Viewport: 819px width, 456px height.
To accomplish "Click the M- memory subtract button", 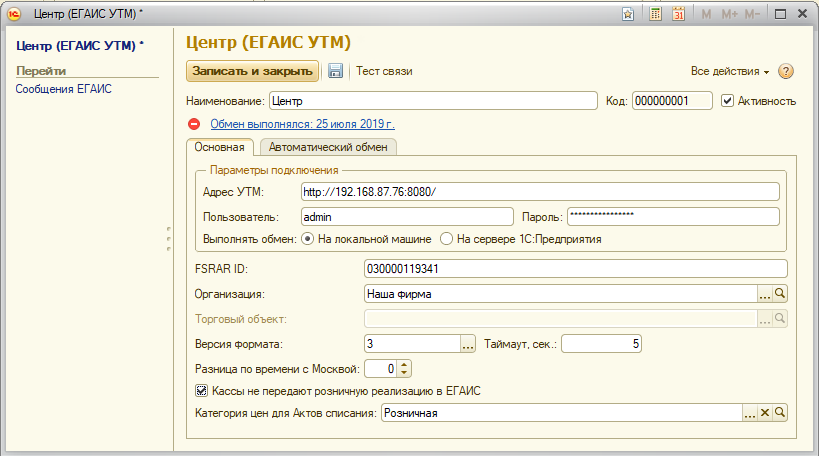I will point(752,14).
